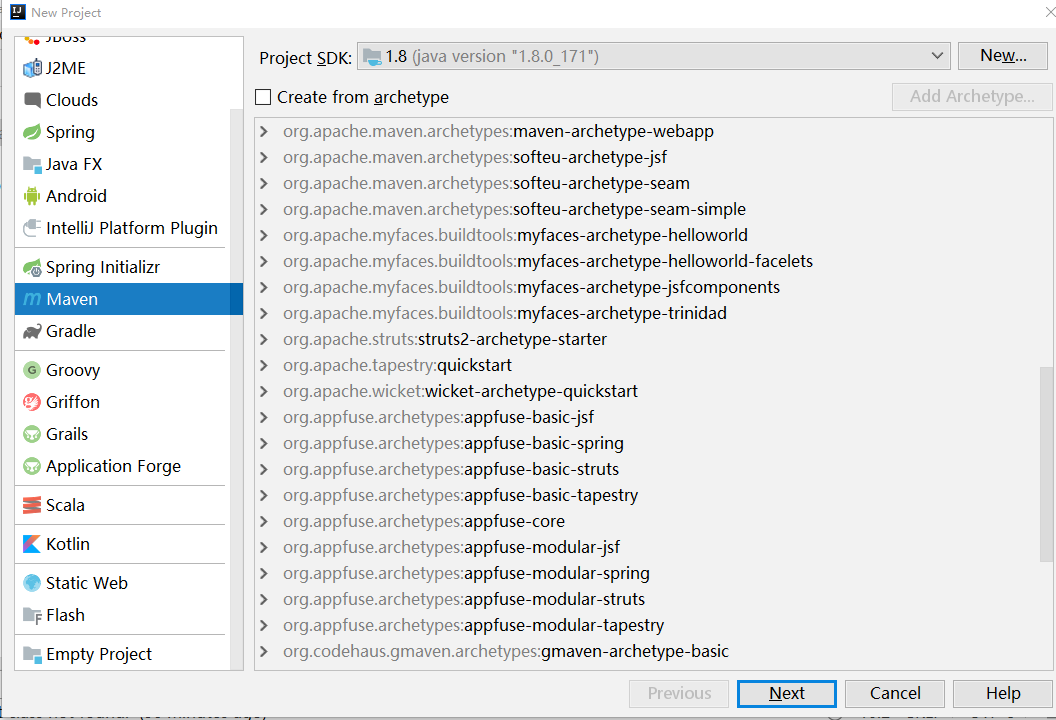Select Kotlin project type label

pos(67,544)
